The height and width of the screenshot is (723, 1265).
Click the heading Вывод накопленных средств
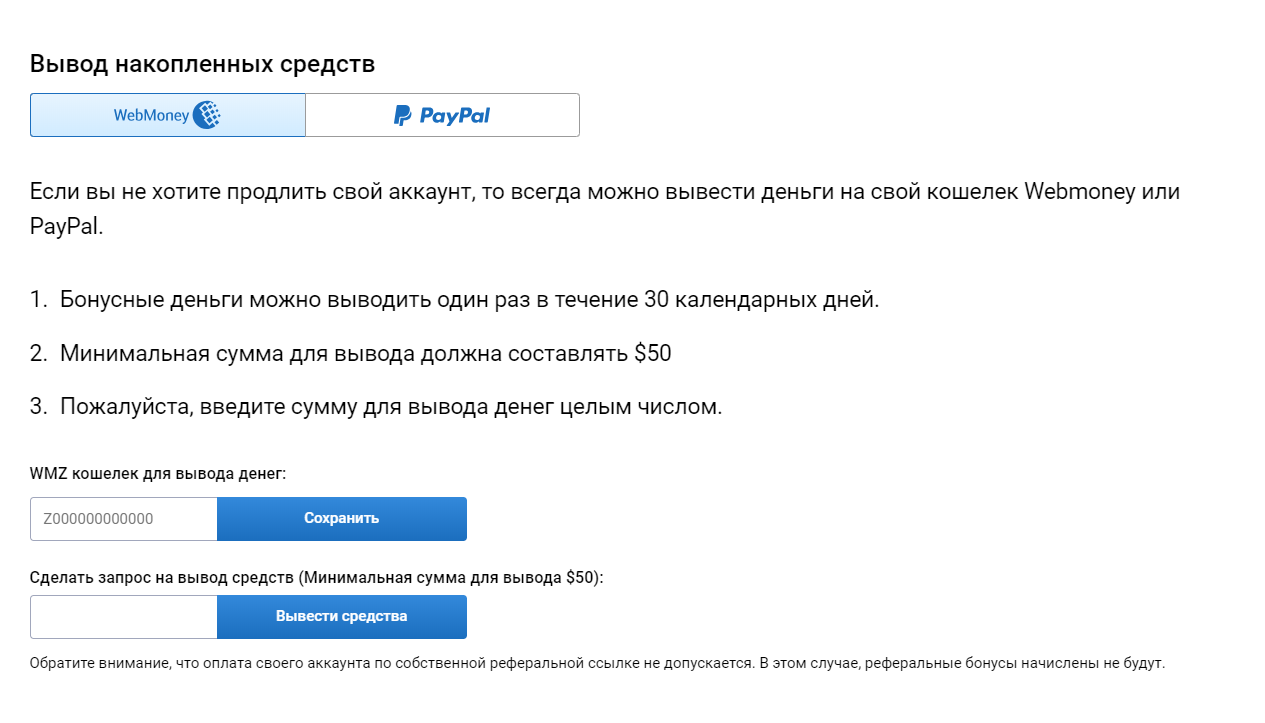coord(203,64)
